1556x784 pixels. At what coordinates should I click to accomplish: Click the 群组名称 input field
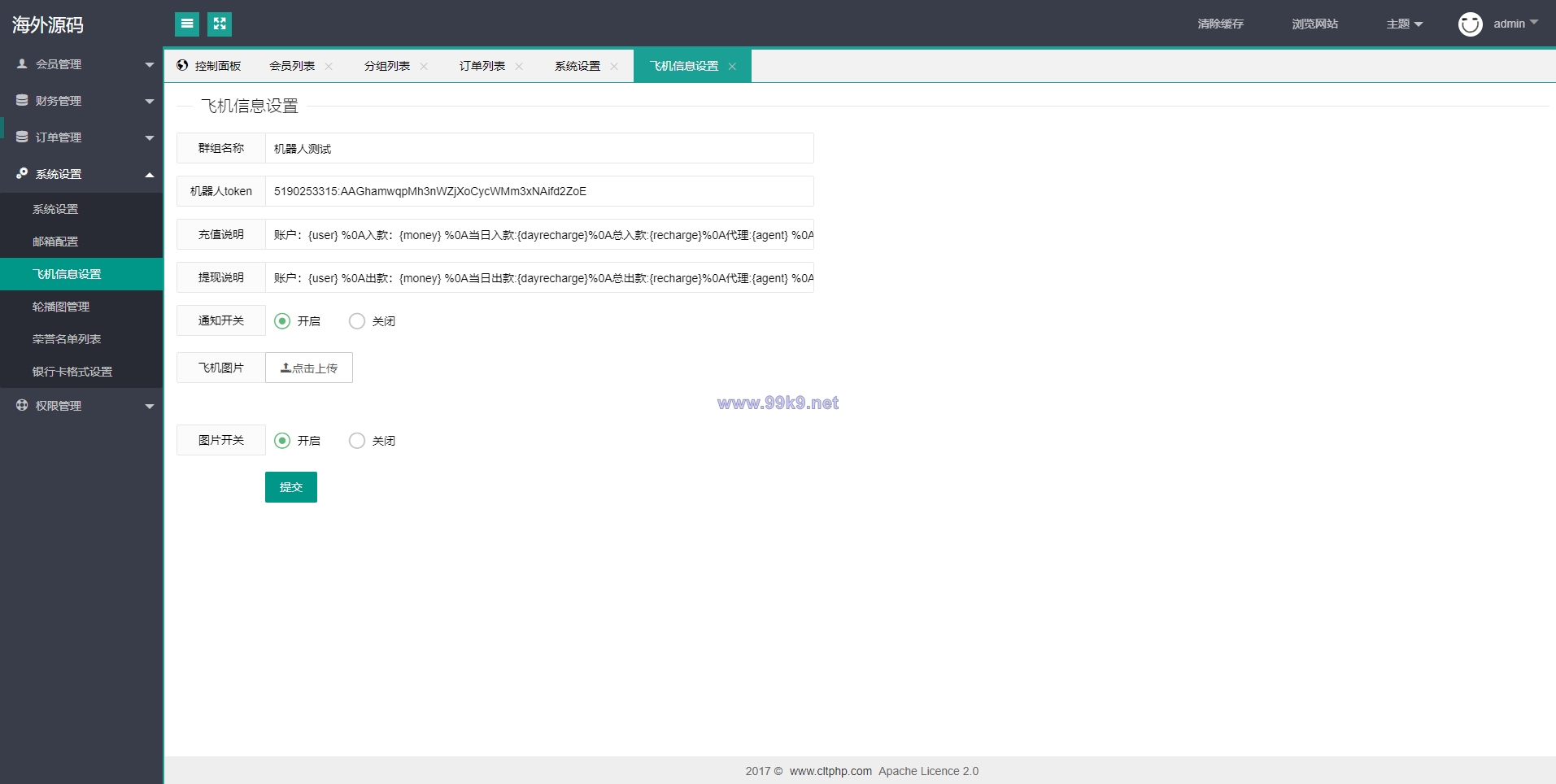click(539, 148)
